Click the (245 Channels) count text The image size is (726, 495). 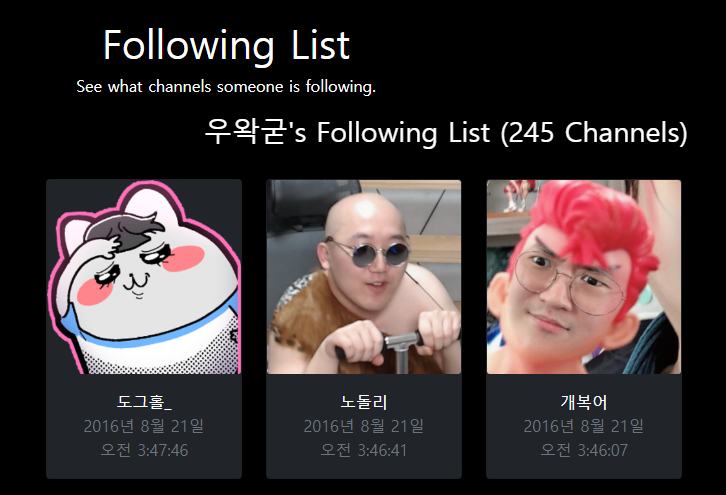click(x=594, y=133)
